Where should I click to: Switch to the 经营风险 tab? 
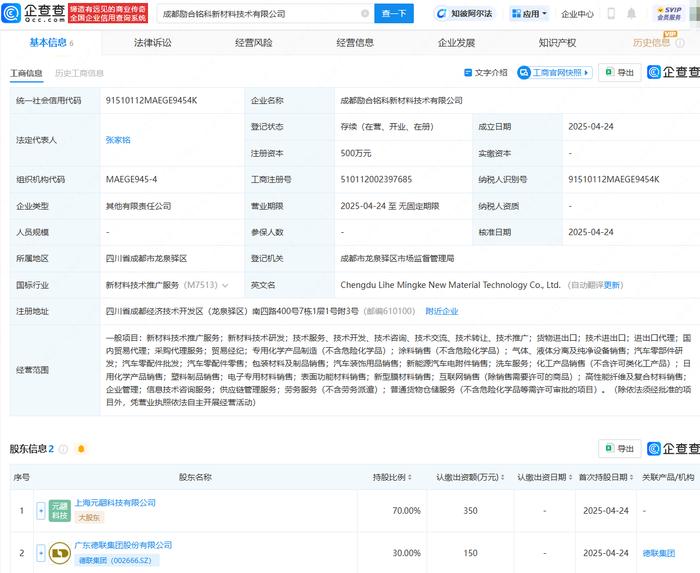254,43
